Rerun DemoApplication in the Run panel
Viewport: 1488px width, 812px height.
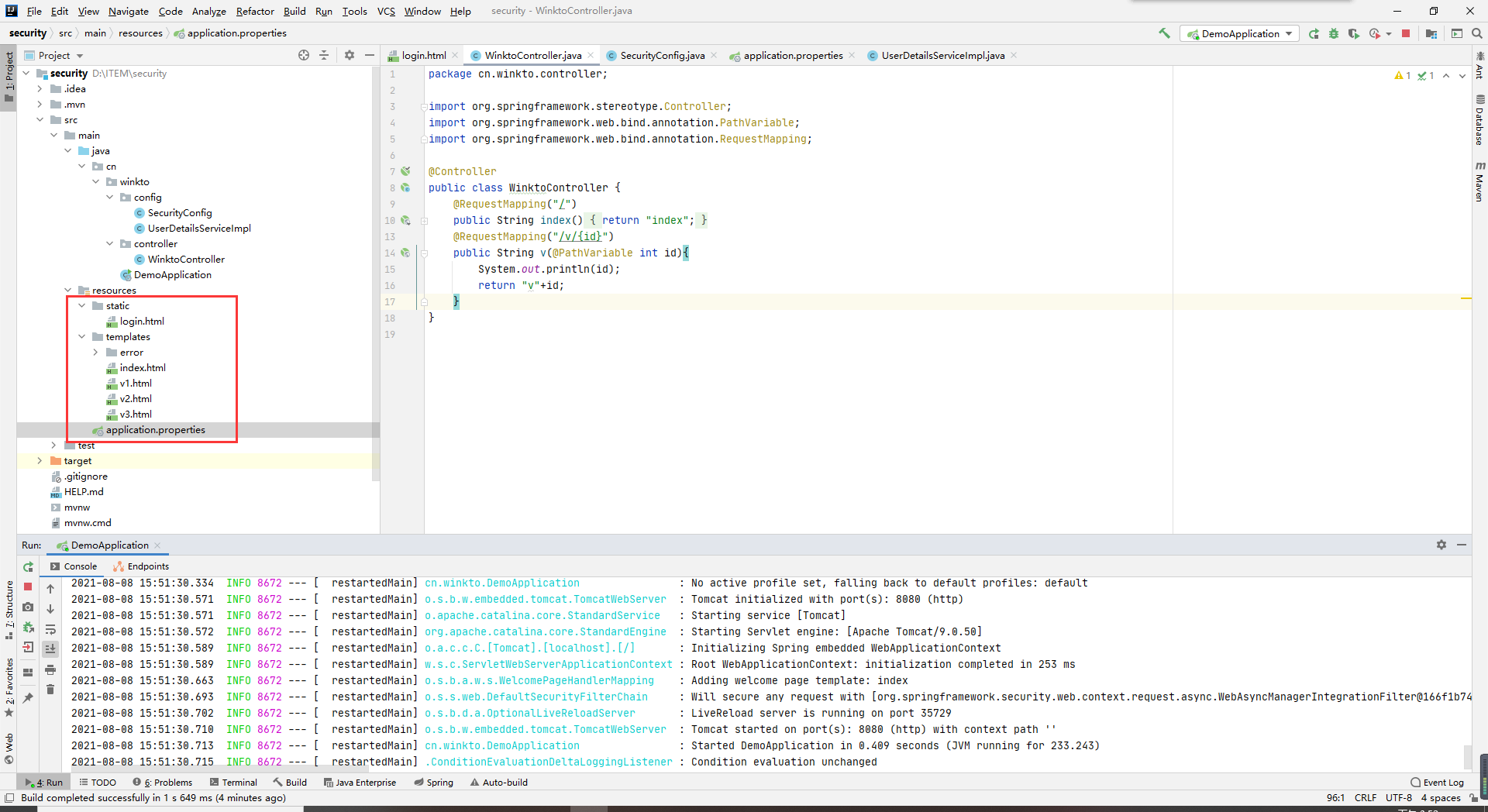[x=28, y=566]
